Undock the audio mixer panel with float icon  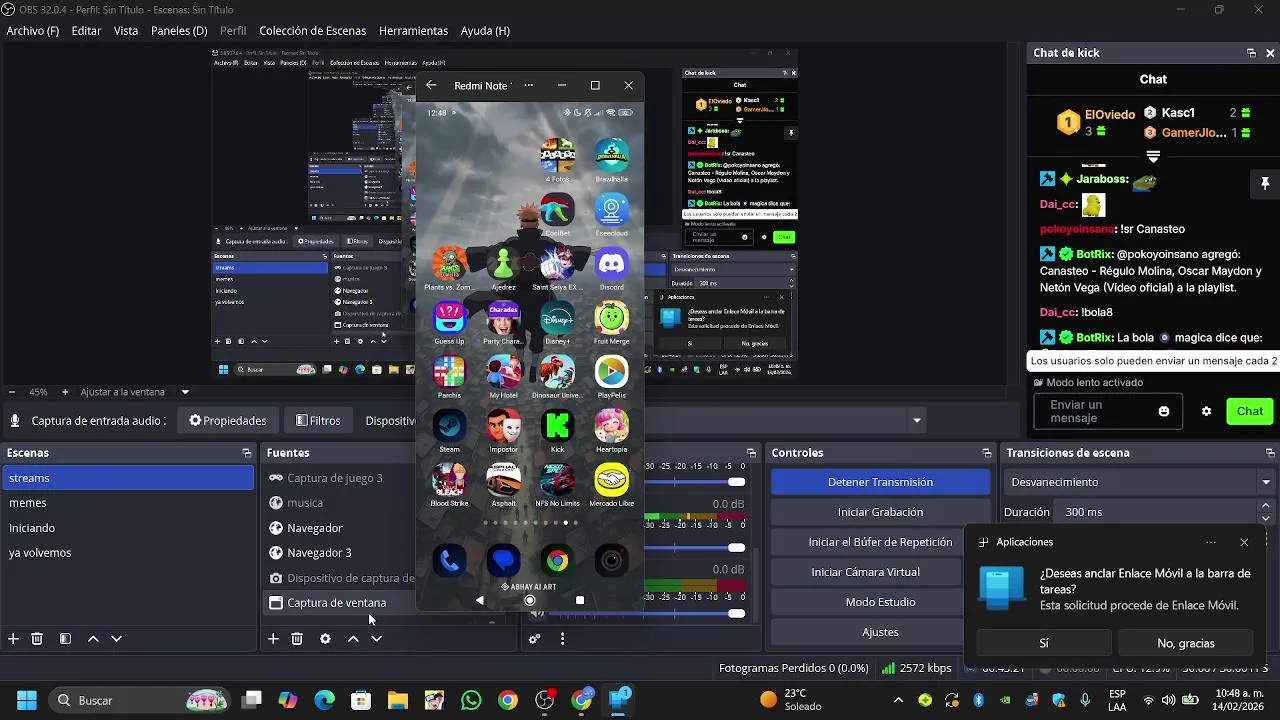[751, 453]
